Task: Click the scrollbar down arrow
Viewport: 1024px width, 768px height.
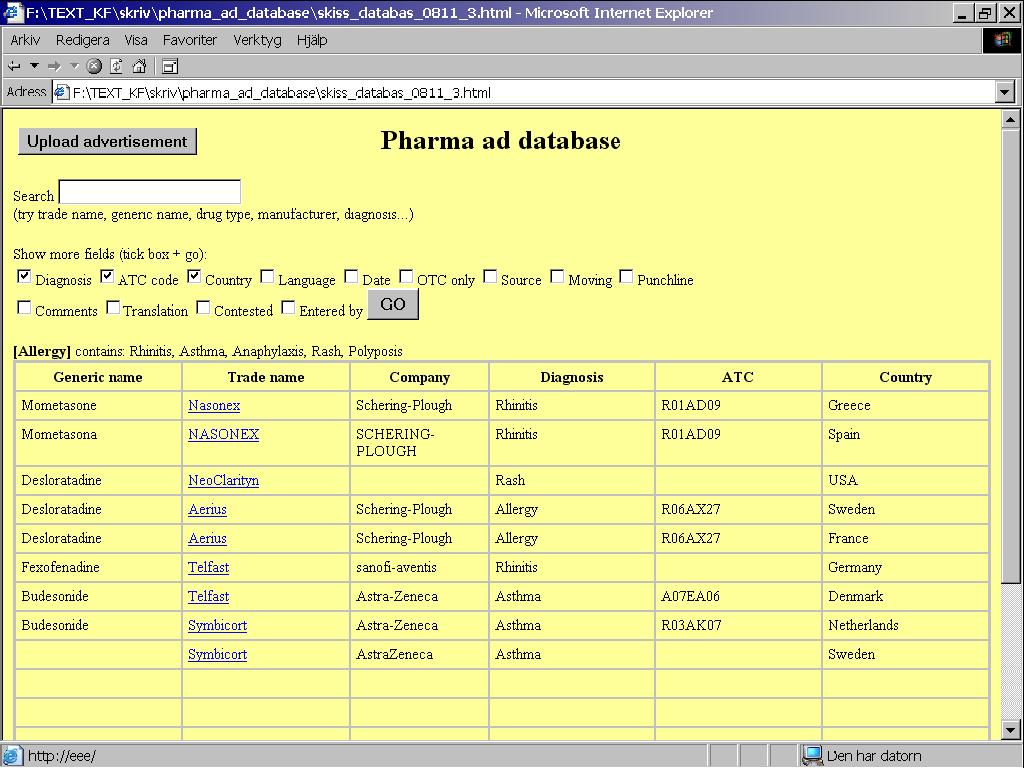Action: (x=1010, y=730)
